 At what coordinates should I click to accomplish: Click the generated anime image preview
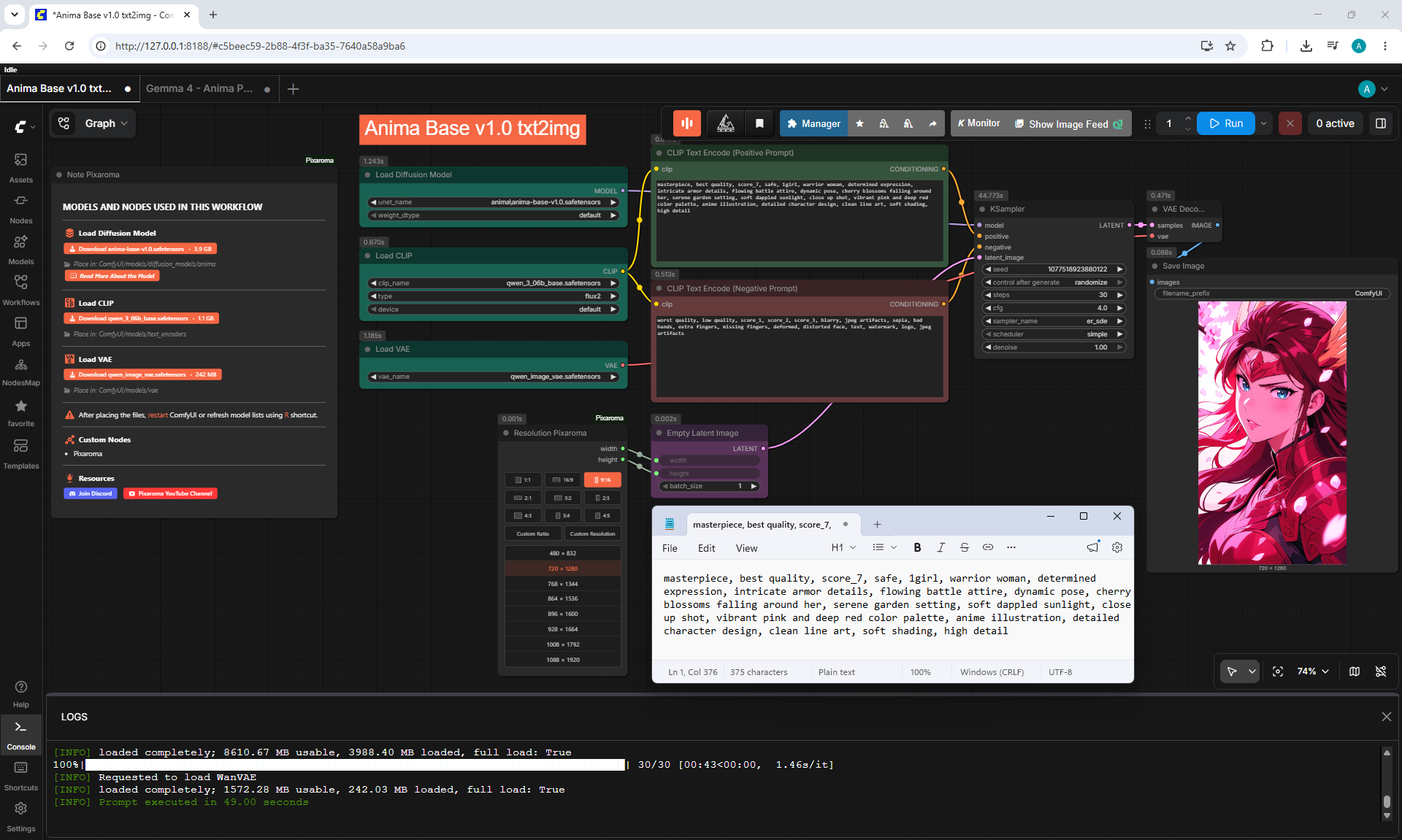click(x=1272, y=433)
